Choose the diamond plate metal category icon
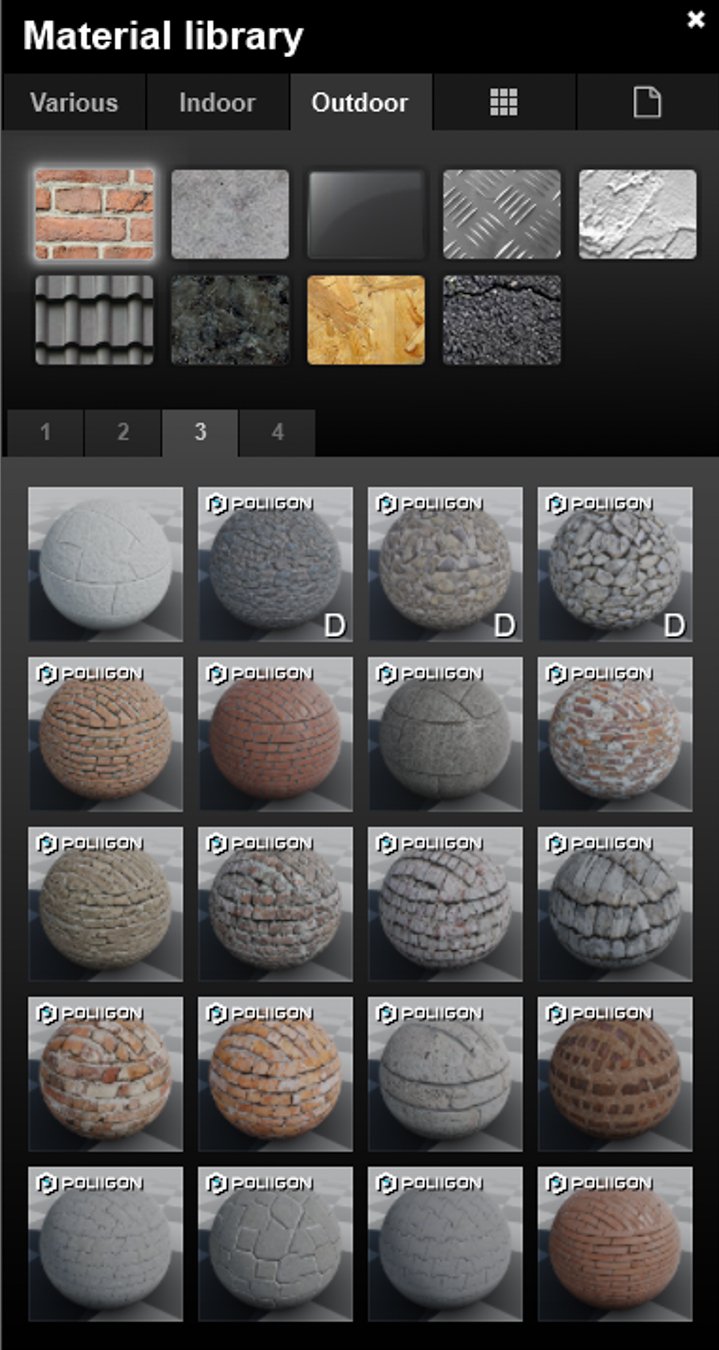Viewport: 719px width, 1350px height. (x=502, y=214)
